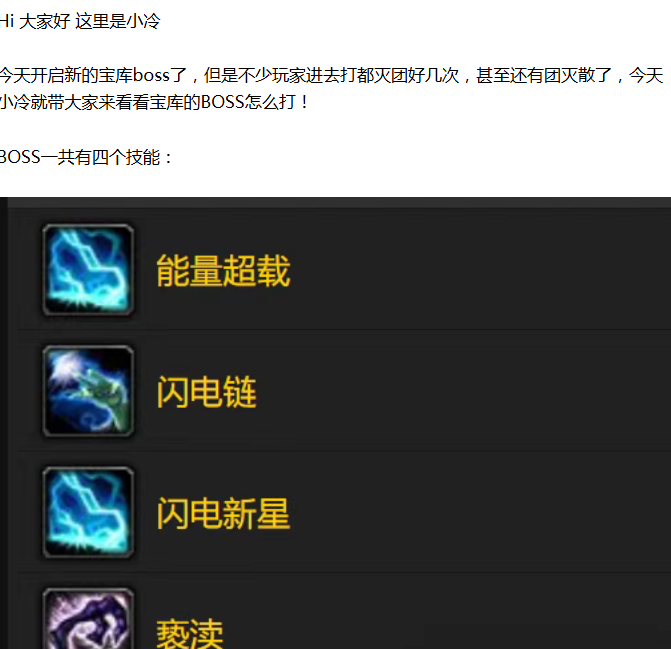Click the heading 'BOSS一共有四个技能:'
The width and height of the screenshot is (671, 649).
pos(86,157)
